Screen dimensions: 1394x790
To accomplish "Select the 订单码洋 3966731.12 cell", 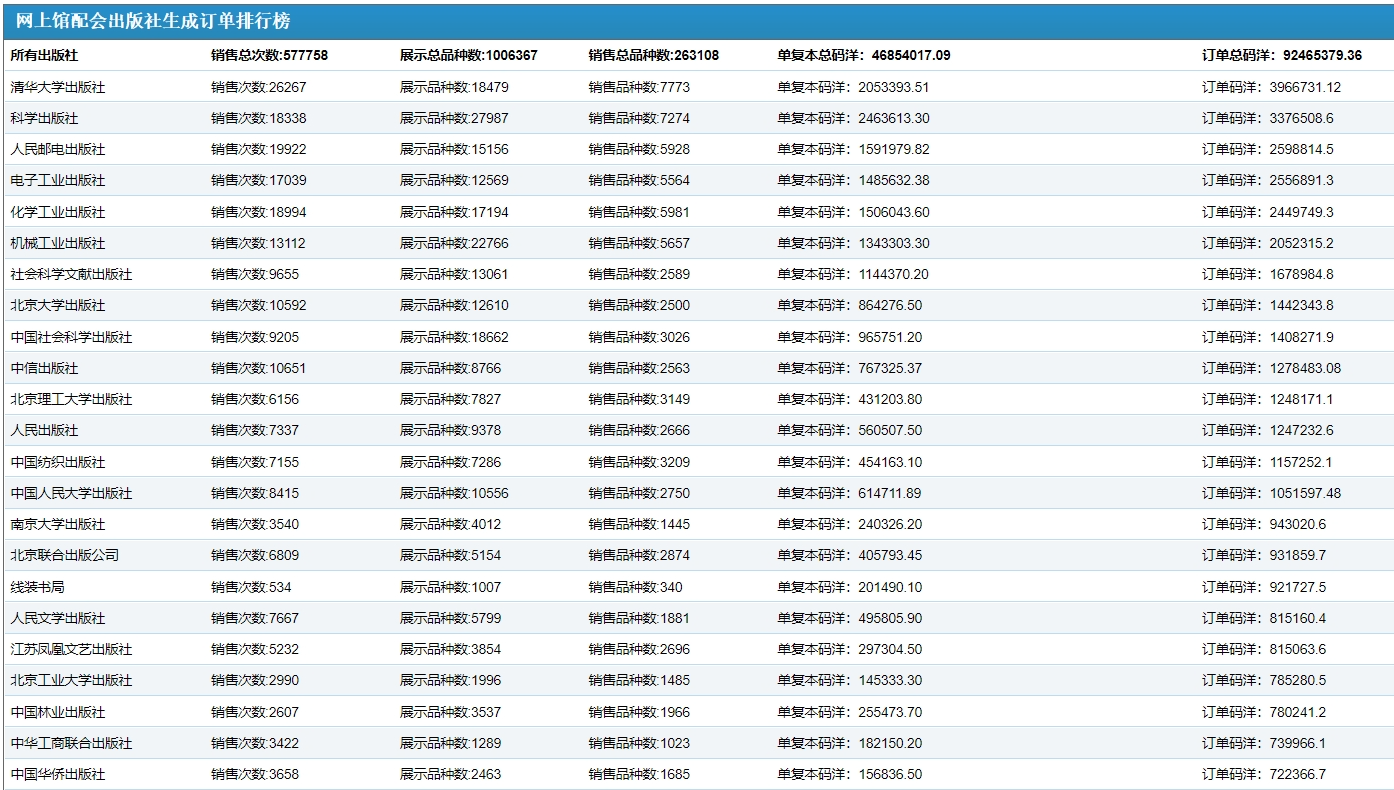I will [x=1271, y=87].
